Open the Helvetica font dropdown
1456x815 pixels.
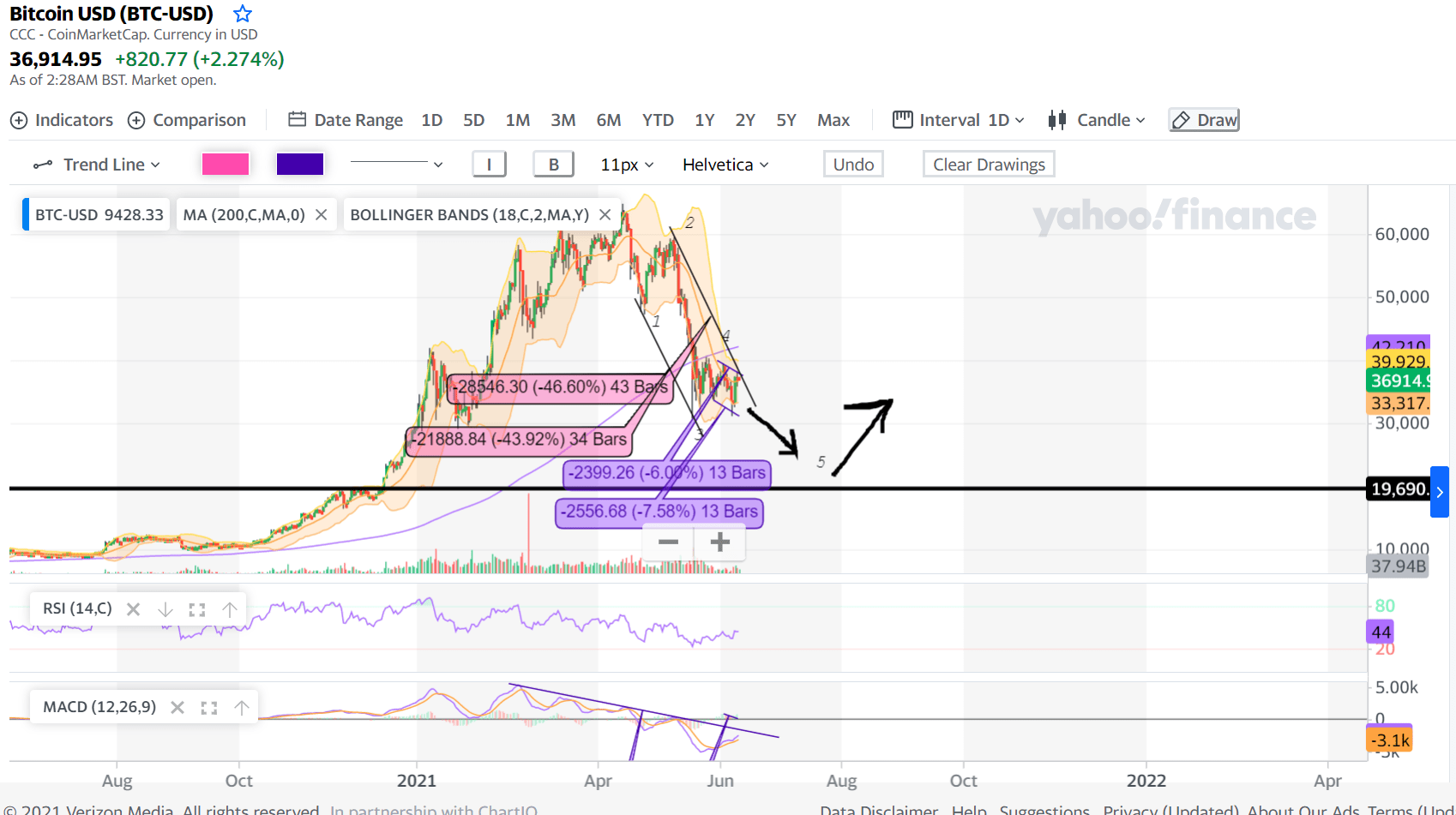pyautogui.click(x=724, y=164)
